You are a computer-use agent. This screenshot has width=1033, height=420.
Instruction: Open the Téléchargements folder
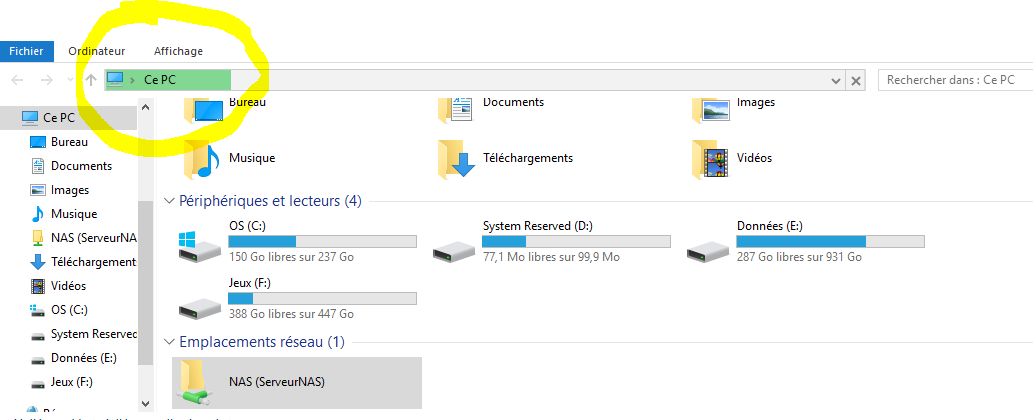pyautogui.click(x=455, y=158)
